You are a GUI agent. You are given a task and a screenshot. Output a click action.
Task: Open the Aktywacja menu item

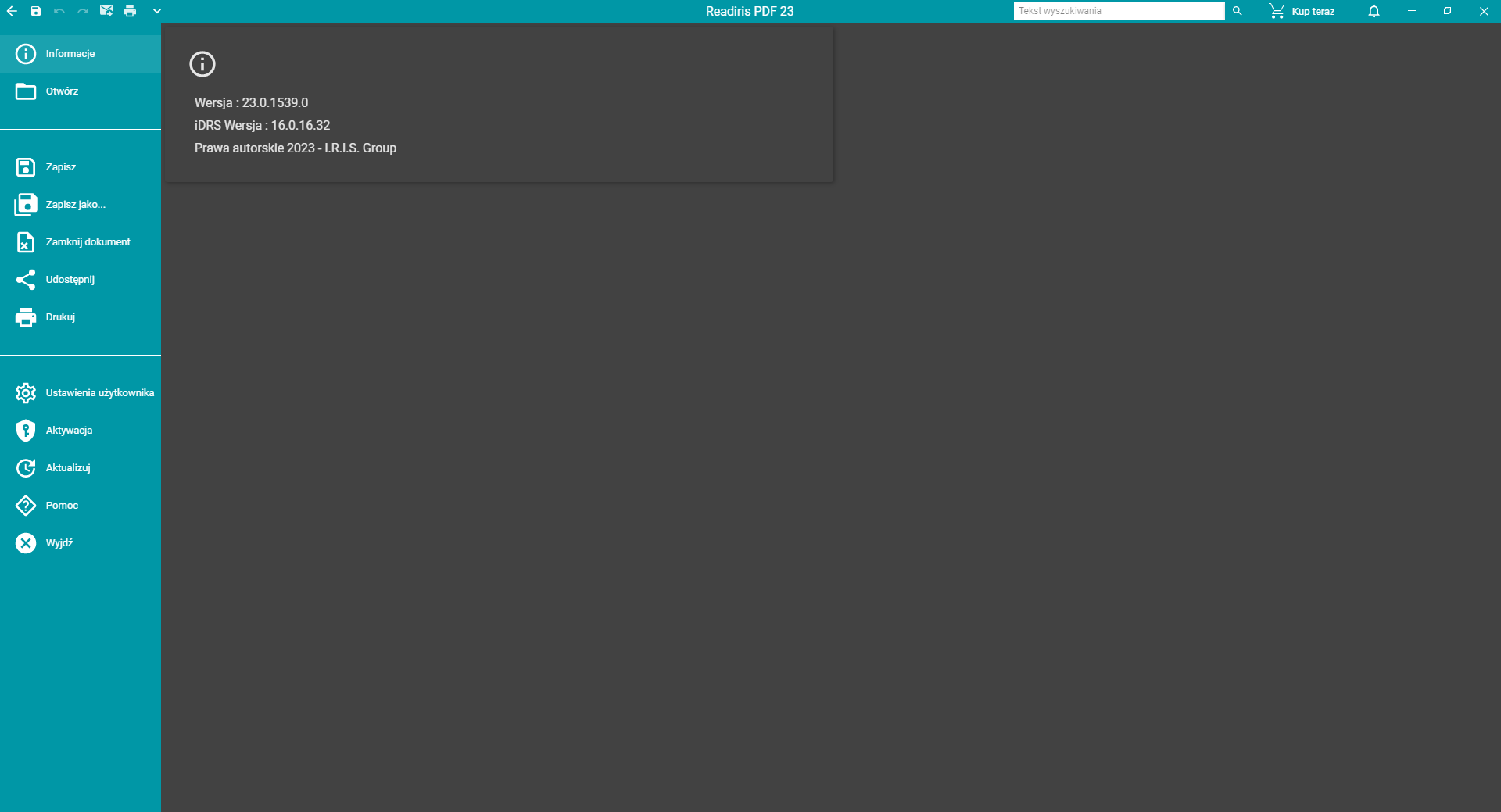click(81, 431)
